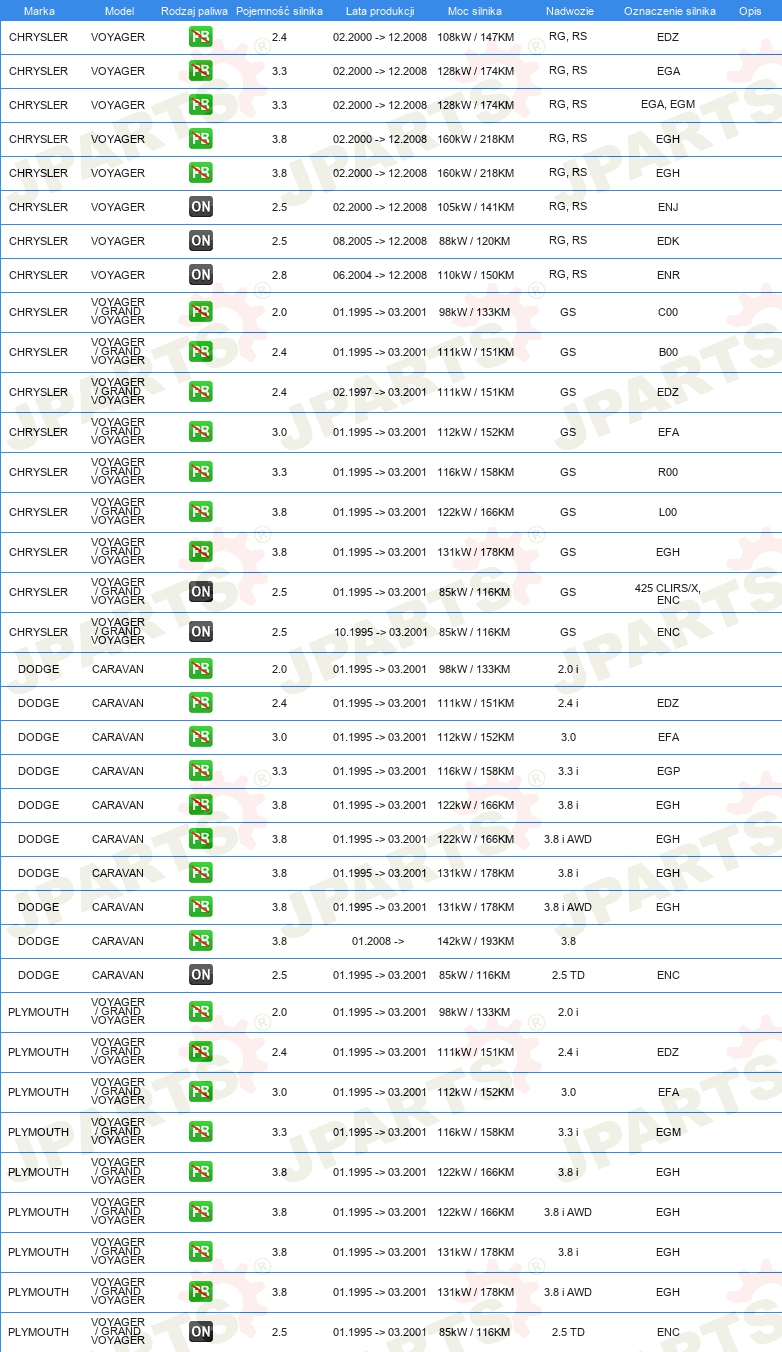Click the Model column header
782x1352 pixels.
pyautogui.click(x=119, y=11)
